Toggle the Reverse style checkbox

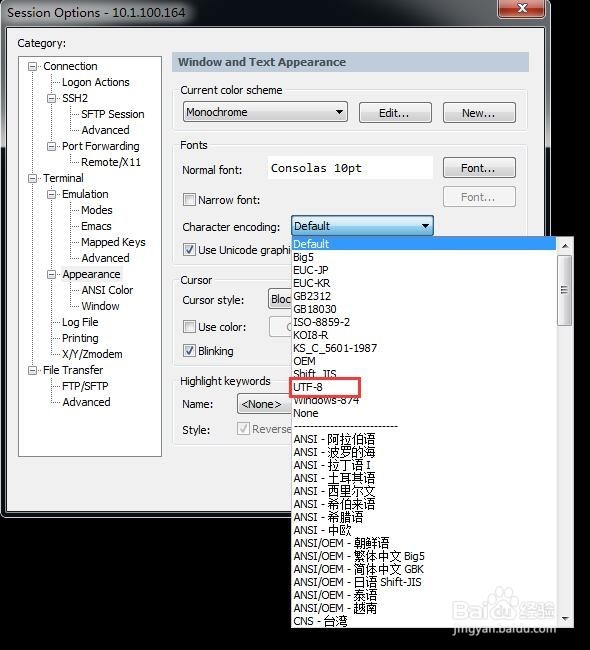243,429
